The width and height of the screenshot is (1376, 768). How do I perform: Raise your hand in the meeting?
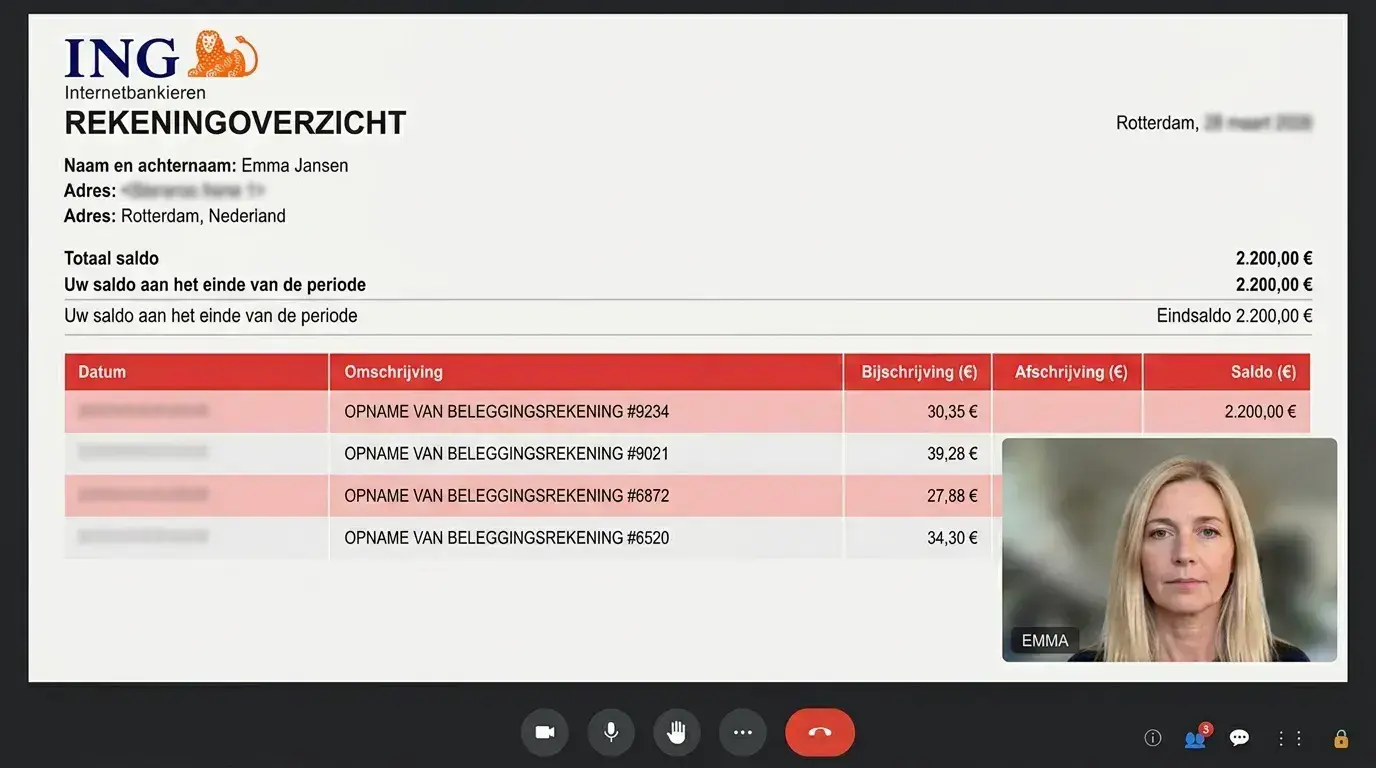677,732
